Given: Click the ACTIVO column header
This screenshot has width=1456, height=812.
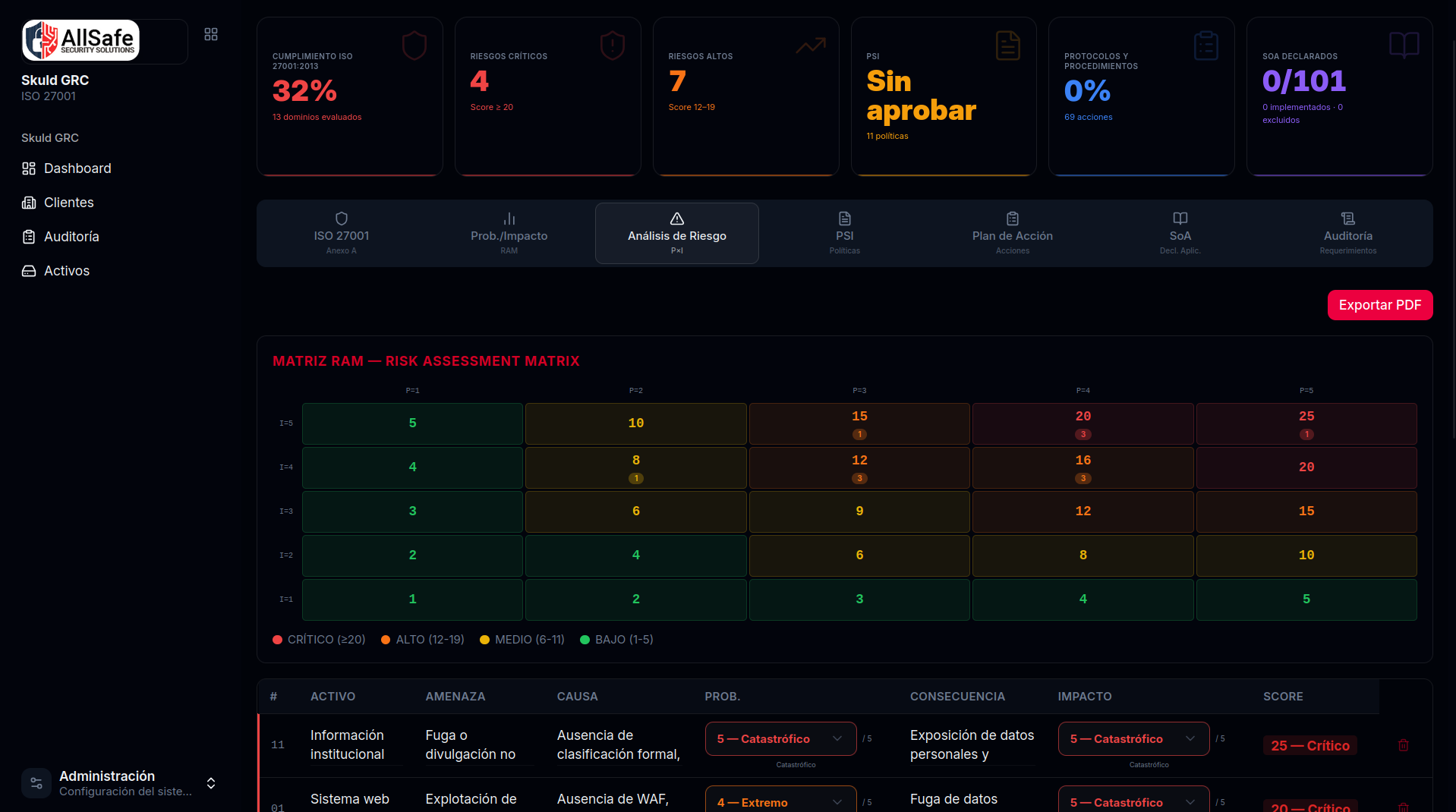Looking at the screenshot, I should 332,697.
